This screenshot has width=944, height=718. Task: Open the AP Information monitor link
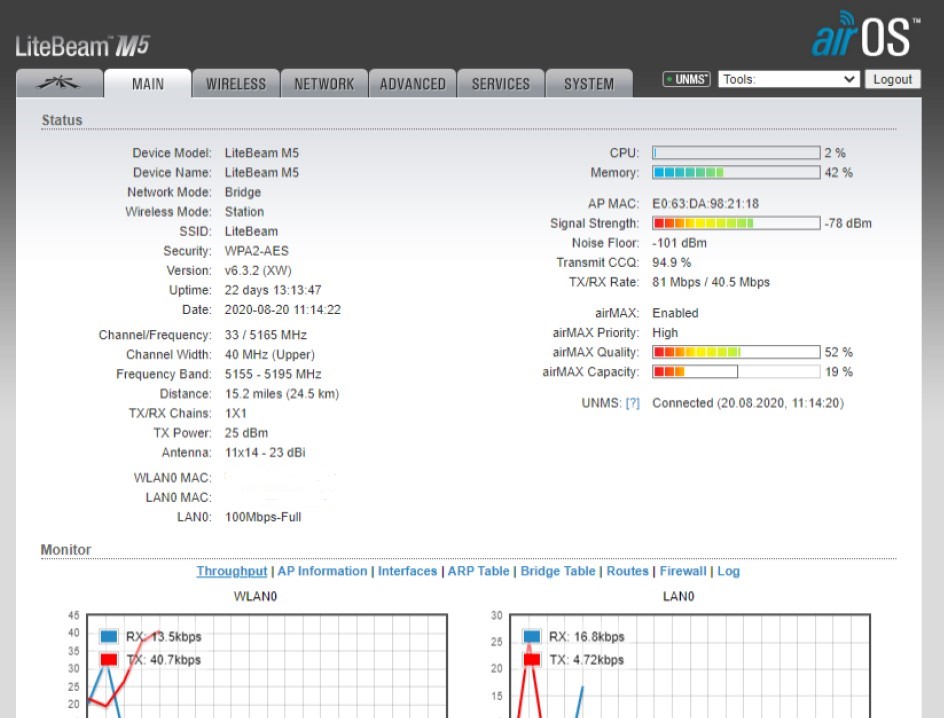point(322,571)
